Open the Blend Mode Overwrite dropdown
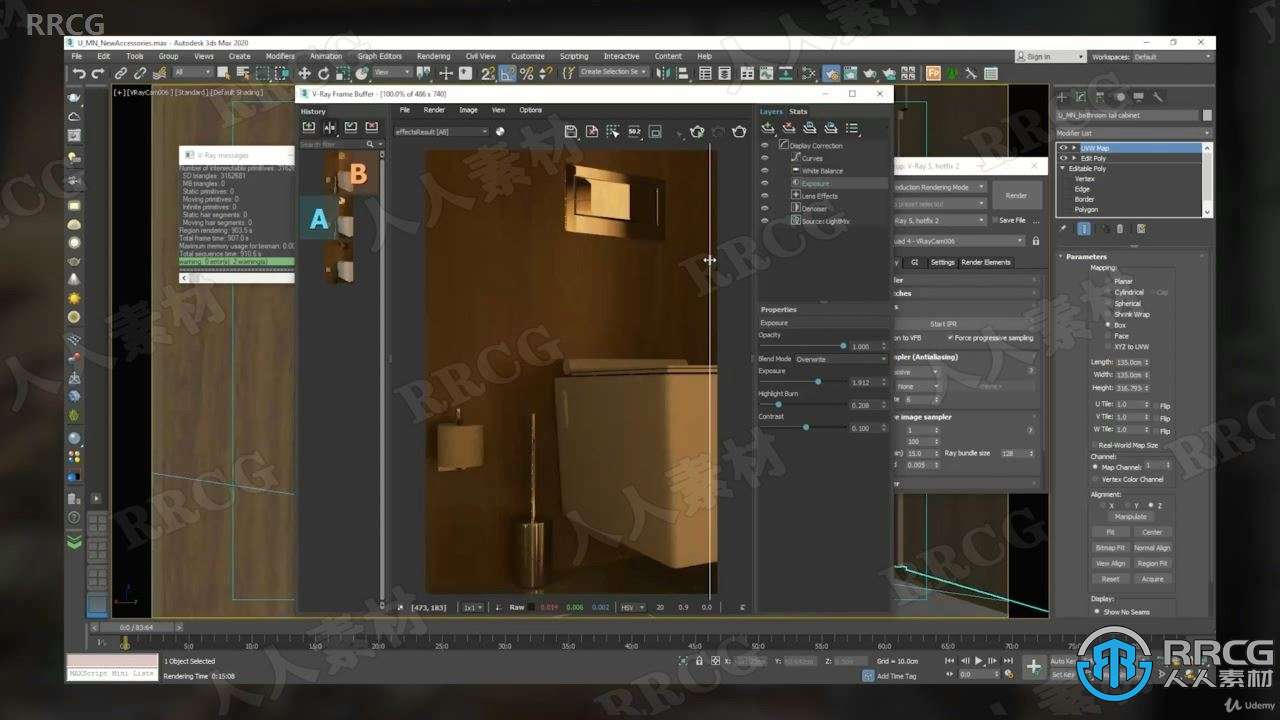 coord(840,359)
